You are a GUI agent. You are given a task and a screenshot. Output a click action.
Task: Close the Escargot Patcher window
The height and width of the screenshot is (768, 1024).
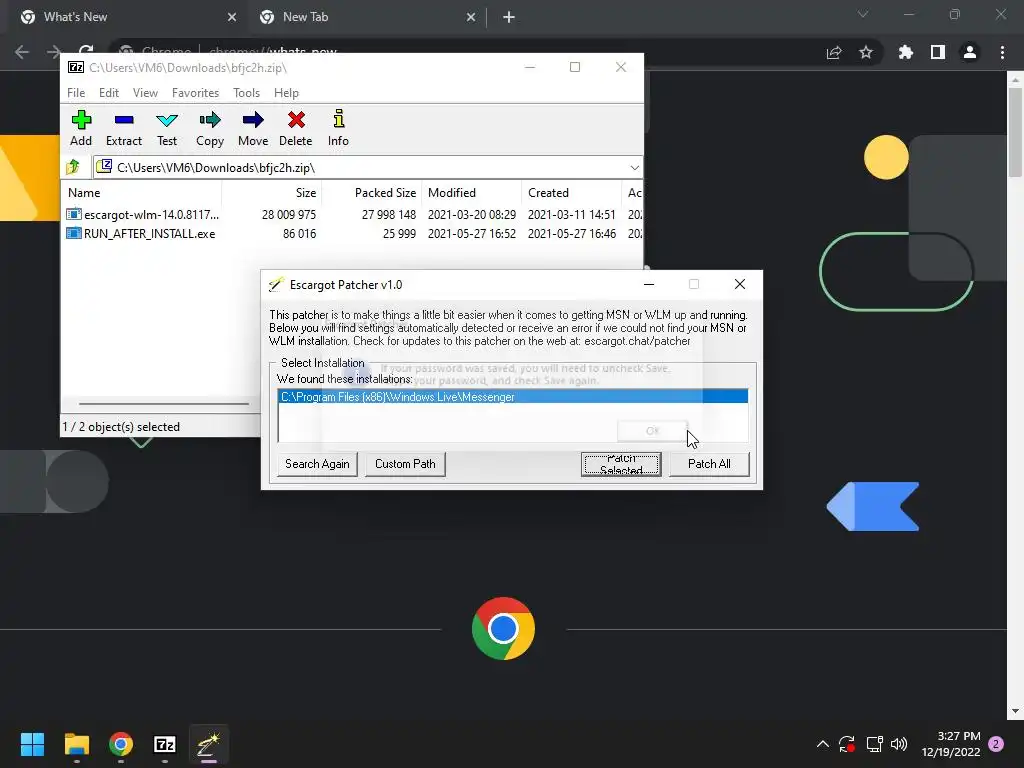click(740, 284)
